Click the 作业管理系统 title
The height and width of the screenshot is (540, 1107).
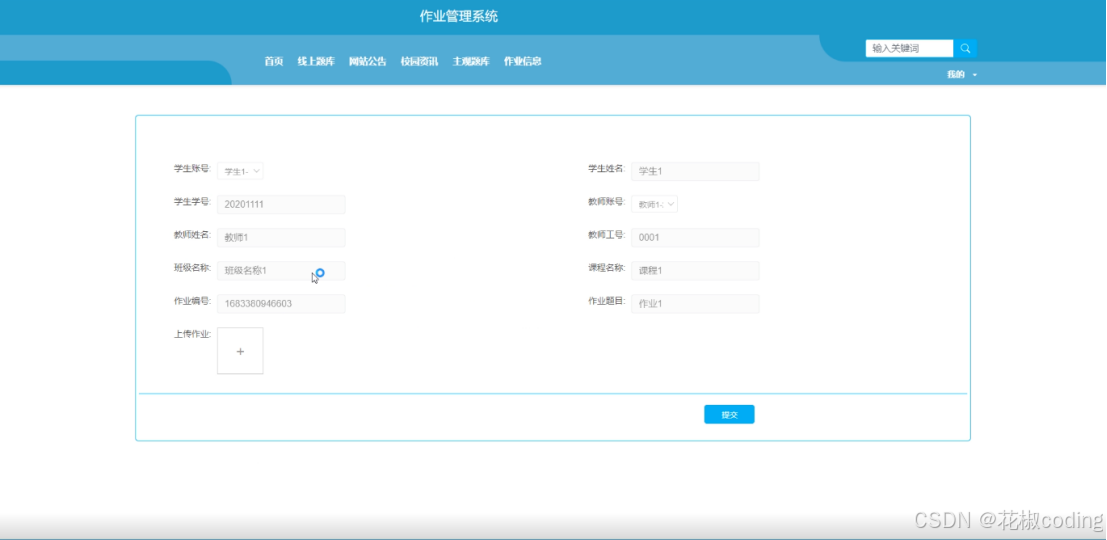(459, 16)
